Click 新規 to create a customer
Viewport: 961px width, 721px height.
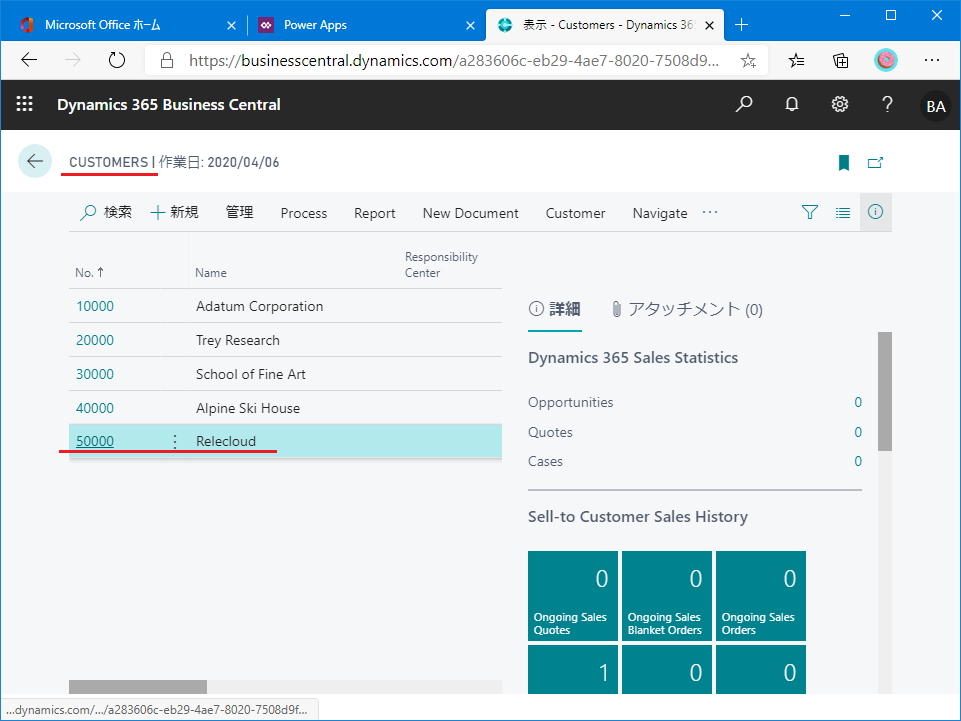click(174, 212)
